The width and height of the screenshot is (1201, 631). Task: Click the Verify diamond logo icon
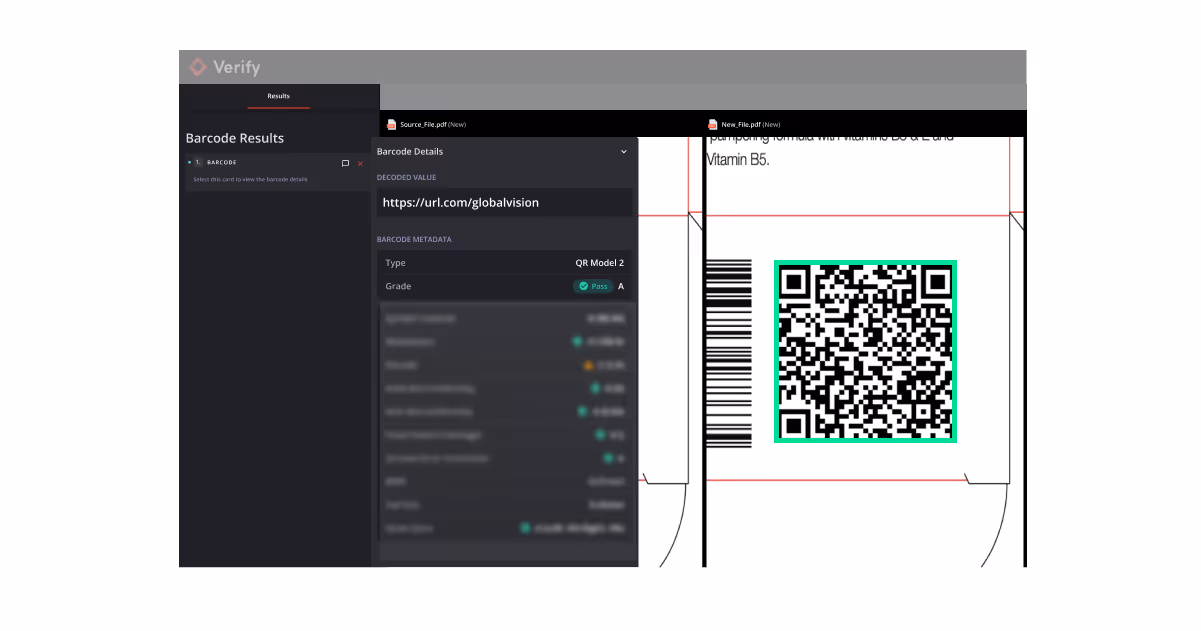click(x=198, y=67)
